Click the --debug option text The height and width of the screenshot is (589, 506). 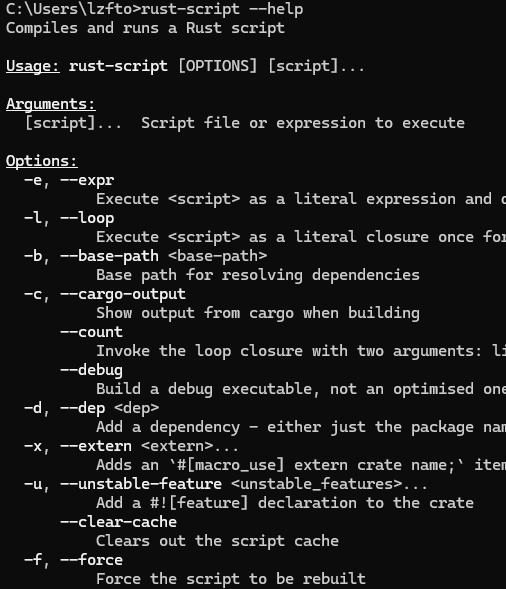pos(91,370)
